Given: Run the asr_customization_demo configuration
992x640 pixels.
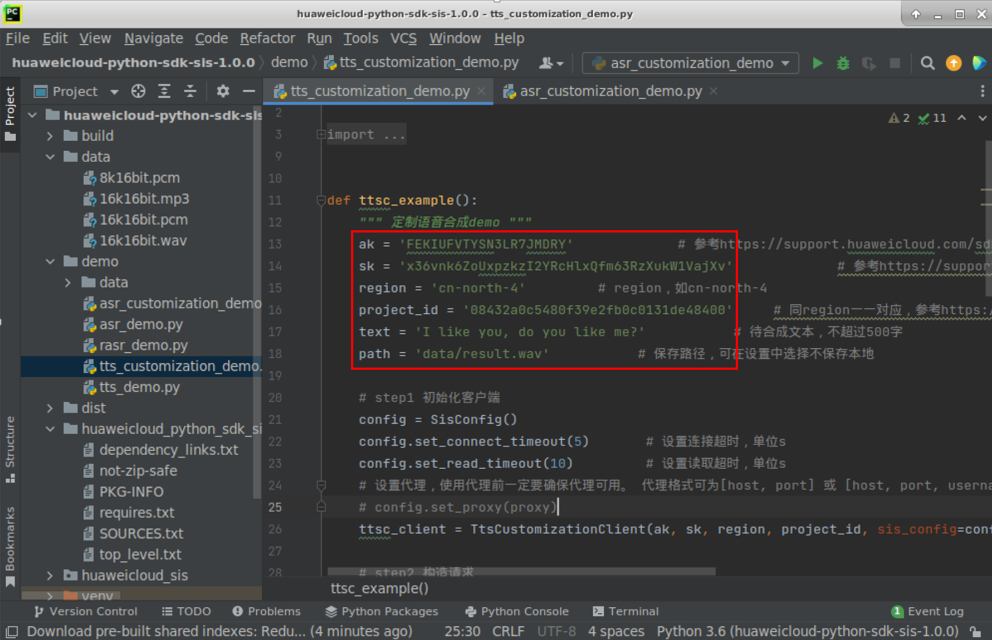Looking at the screenshot, I should click(817, 63).
